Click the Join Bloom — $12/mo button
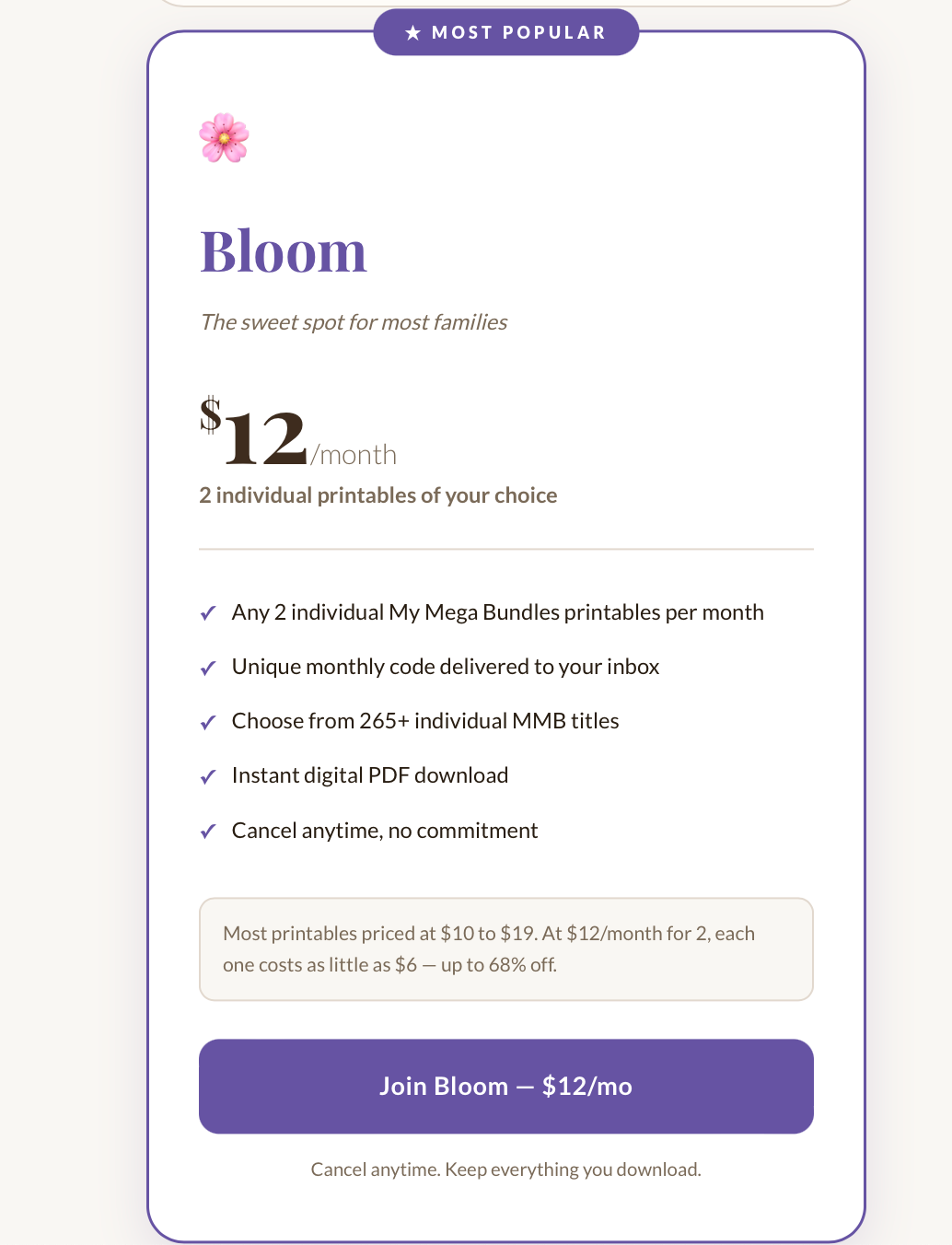The image size is (952, 1245). point(505,1086)
